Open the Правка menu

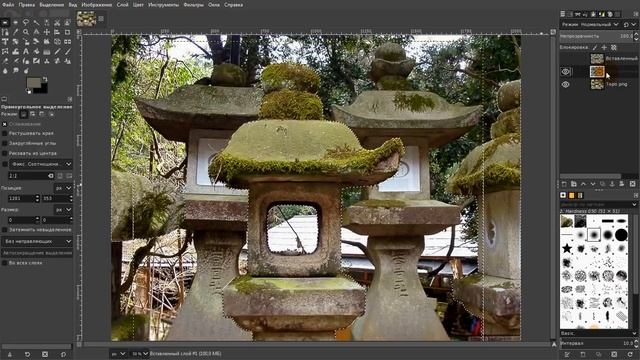[27, 5]
